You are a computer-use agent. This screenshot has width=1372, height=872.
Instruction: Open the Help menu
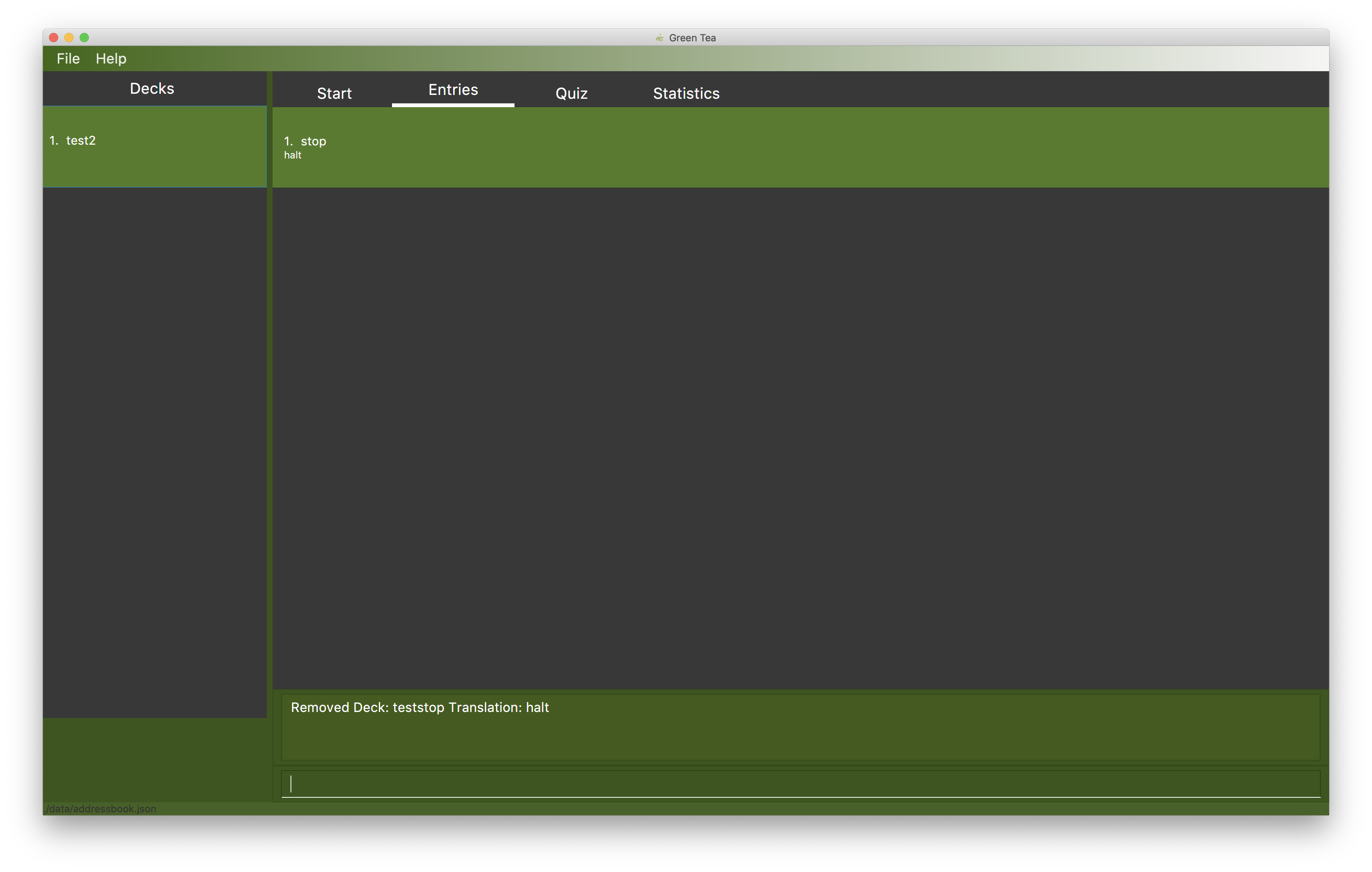click(x=111, y=59)
